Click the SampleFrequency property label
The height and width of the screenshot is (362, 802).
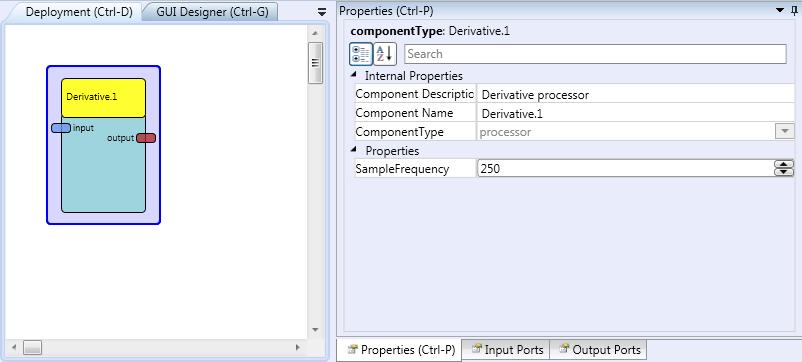(x=402, y=169)
